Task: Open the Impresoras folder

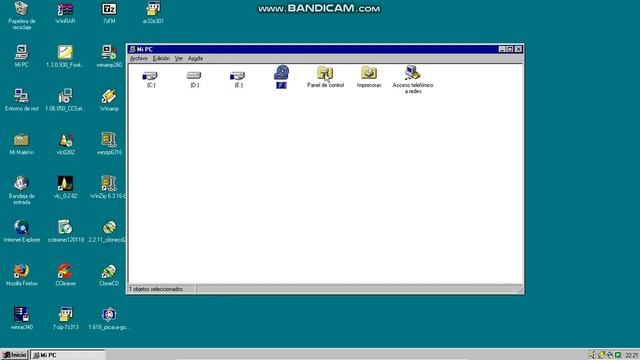Action: click(x=369, y=73)
